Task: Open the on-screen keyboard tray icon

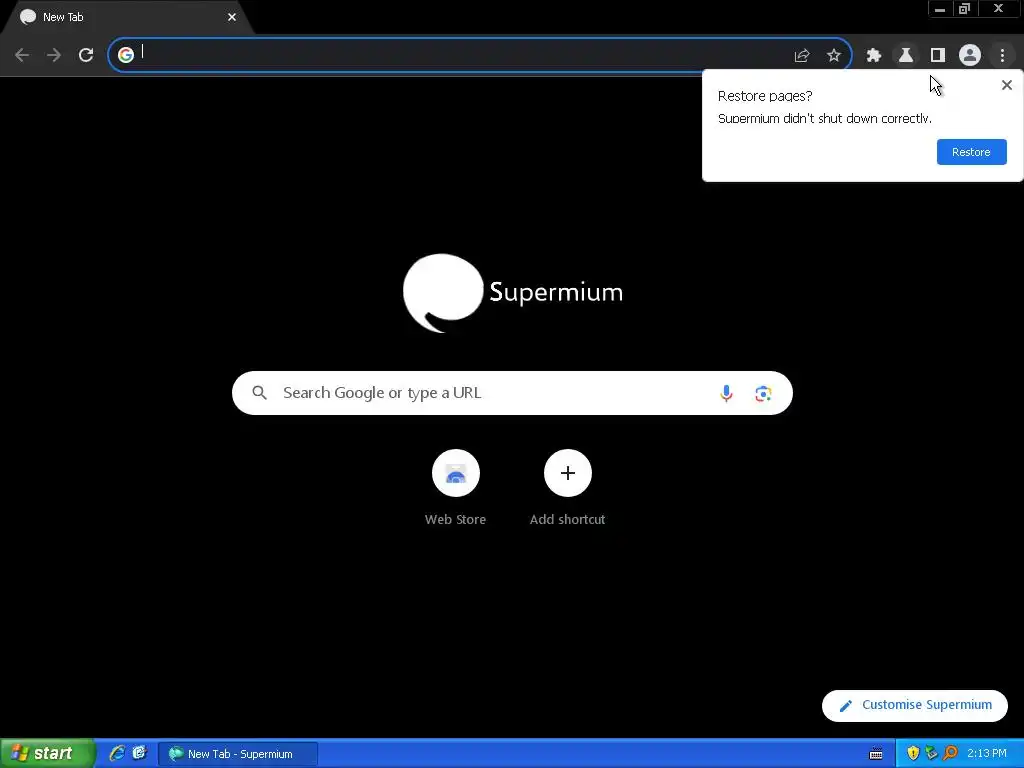Action: click(x=876, y=754)
